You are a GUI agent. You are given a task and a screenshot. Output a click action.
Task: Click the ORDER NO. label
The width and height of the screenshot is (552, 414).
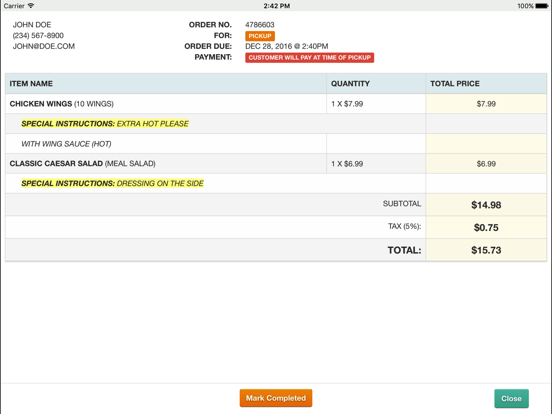pos(210,25)
